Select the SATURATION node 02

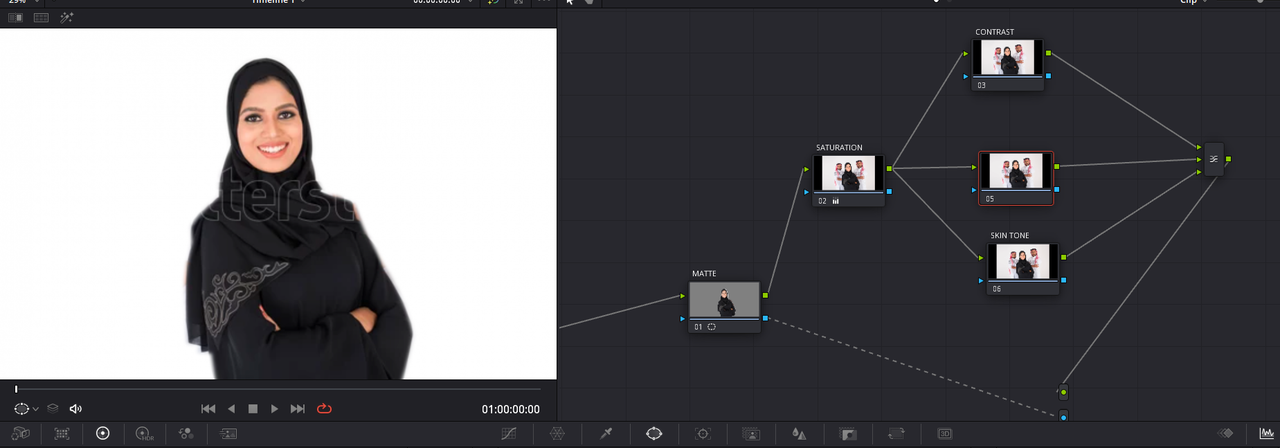[x=849, y=180]
